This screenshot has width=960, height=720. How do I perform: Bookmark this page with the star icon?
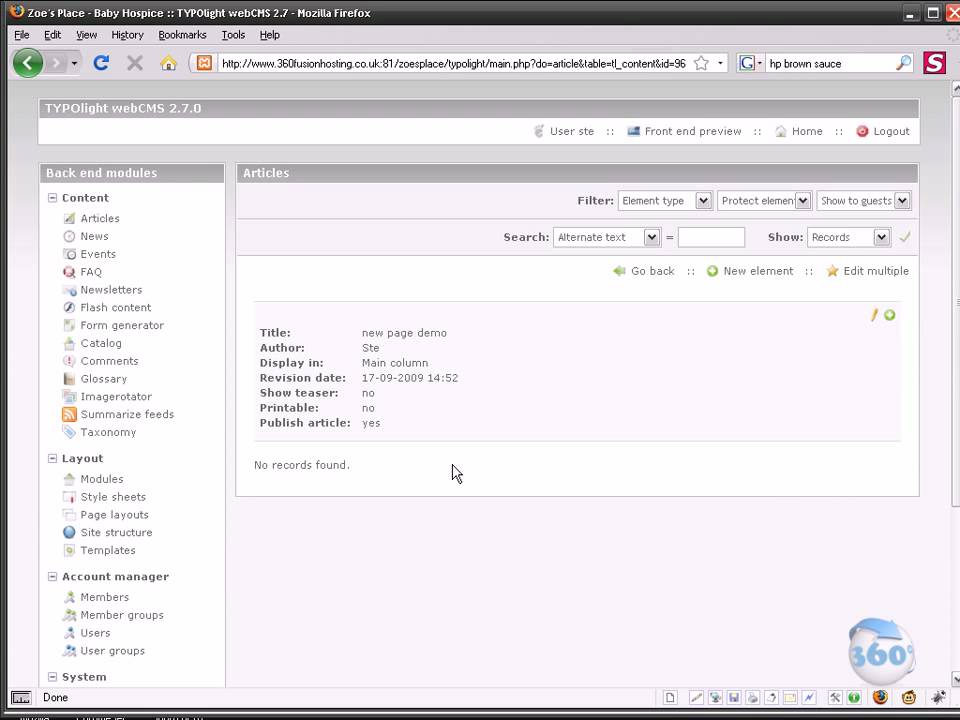point(702,63)
